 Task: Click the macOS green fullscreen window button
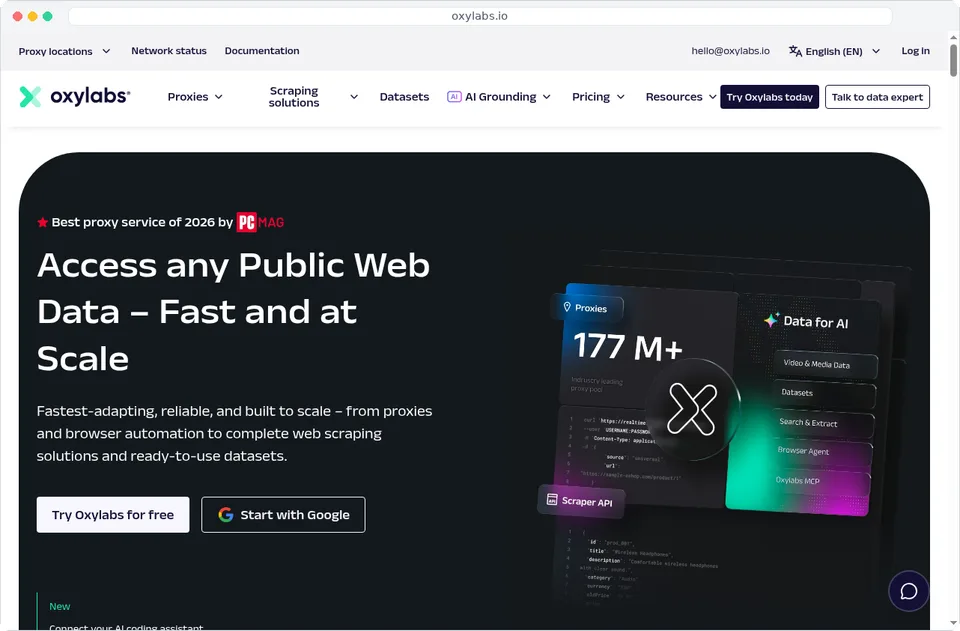[x=48, y=17]
